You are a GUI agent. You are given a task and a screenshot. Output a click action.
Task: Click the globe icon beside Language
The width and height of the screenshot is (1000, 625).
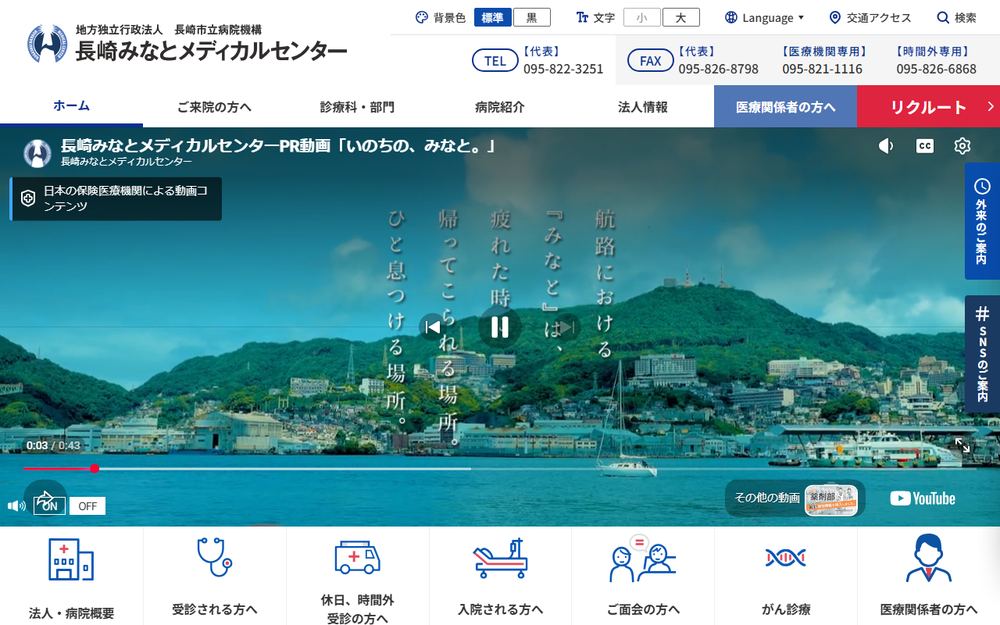(x=731, y=18)
